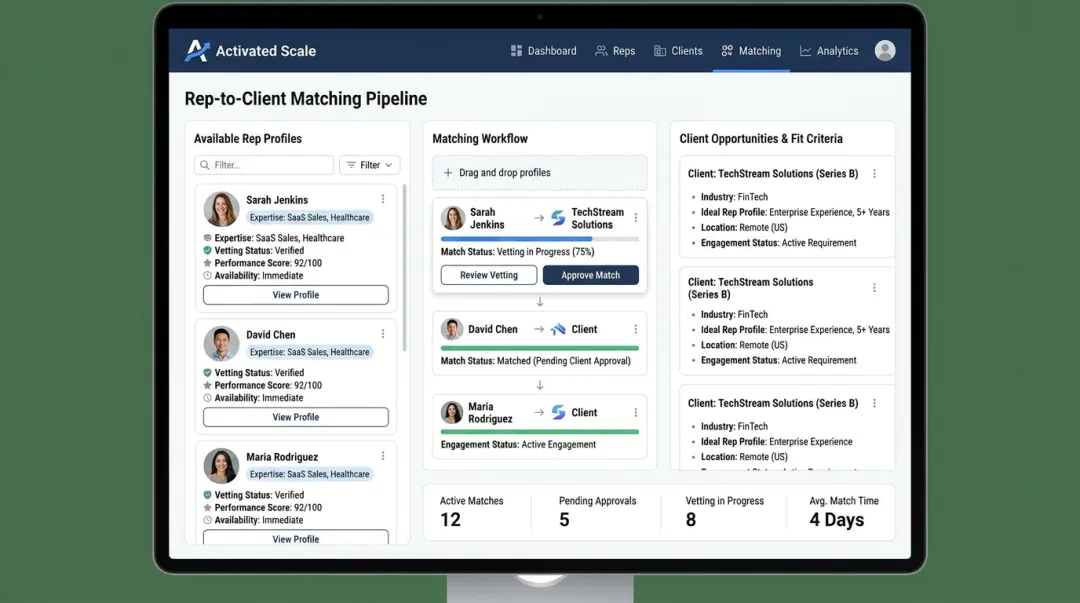Open second TechStream Solutions client card menu
The image size is (1080, 603).
click(x=875, y=287)
